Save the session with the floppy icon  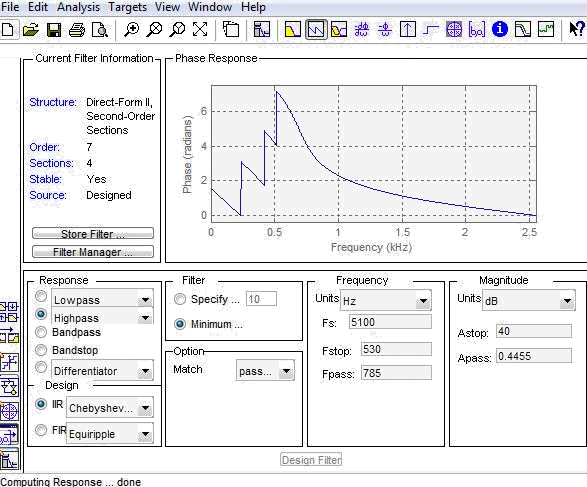click(54, 29)
